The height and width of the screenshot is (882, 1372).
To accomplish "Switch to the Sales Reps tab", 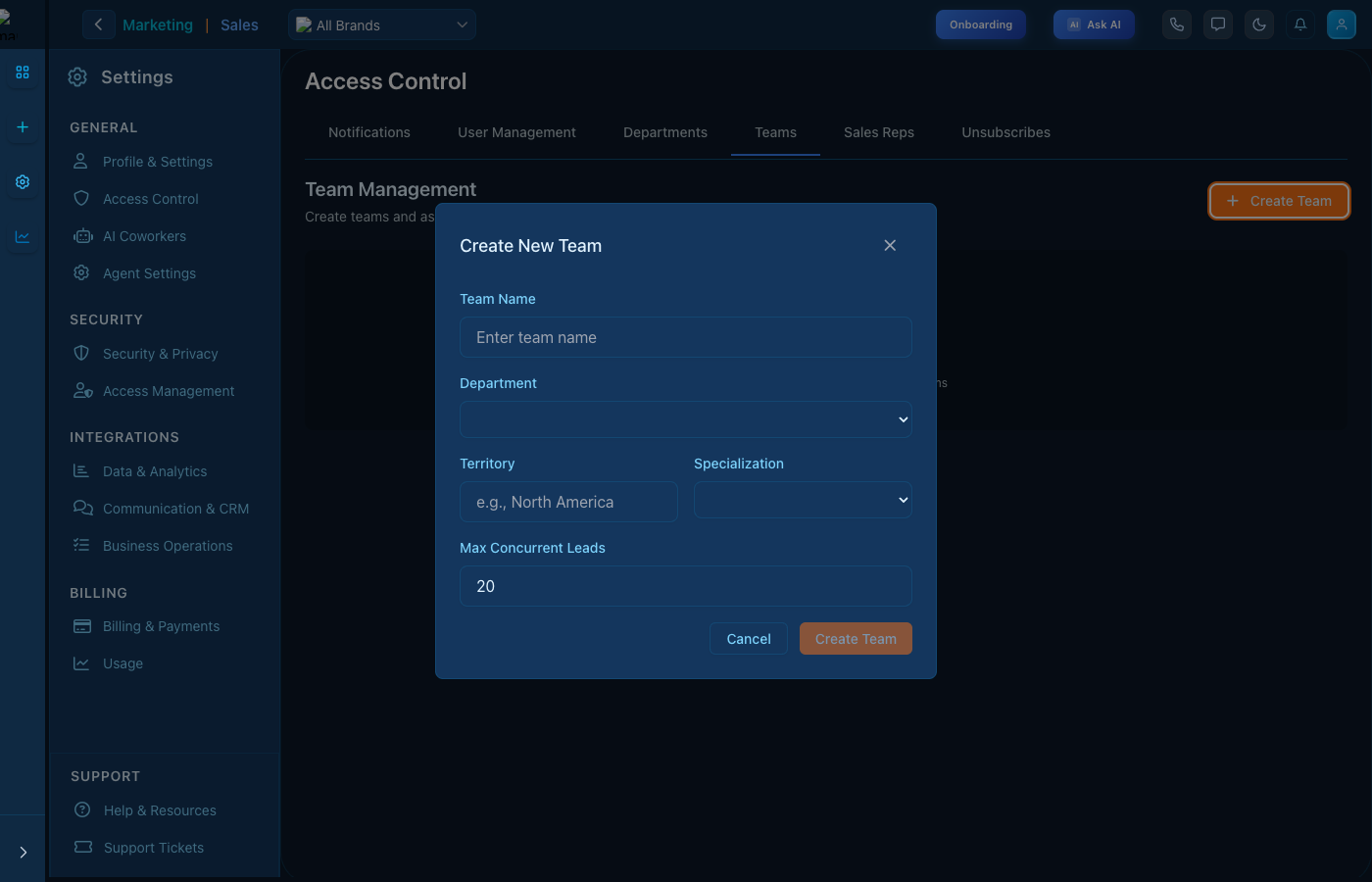I will 879,132.
